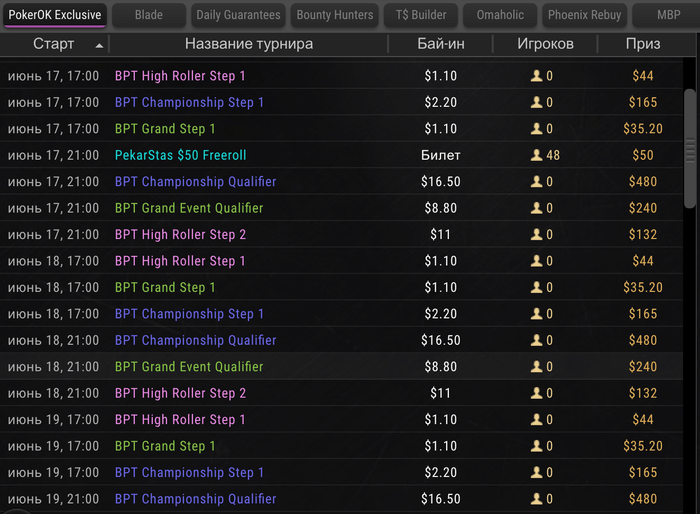Open the Bounty Hunters tab

[335, 15]
